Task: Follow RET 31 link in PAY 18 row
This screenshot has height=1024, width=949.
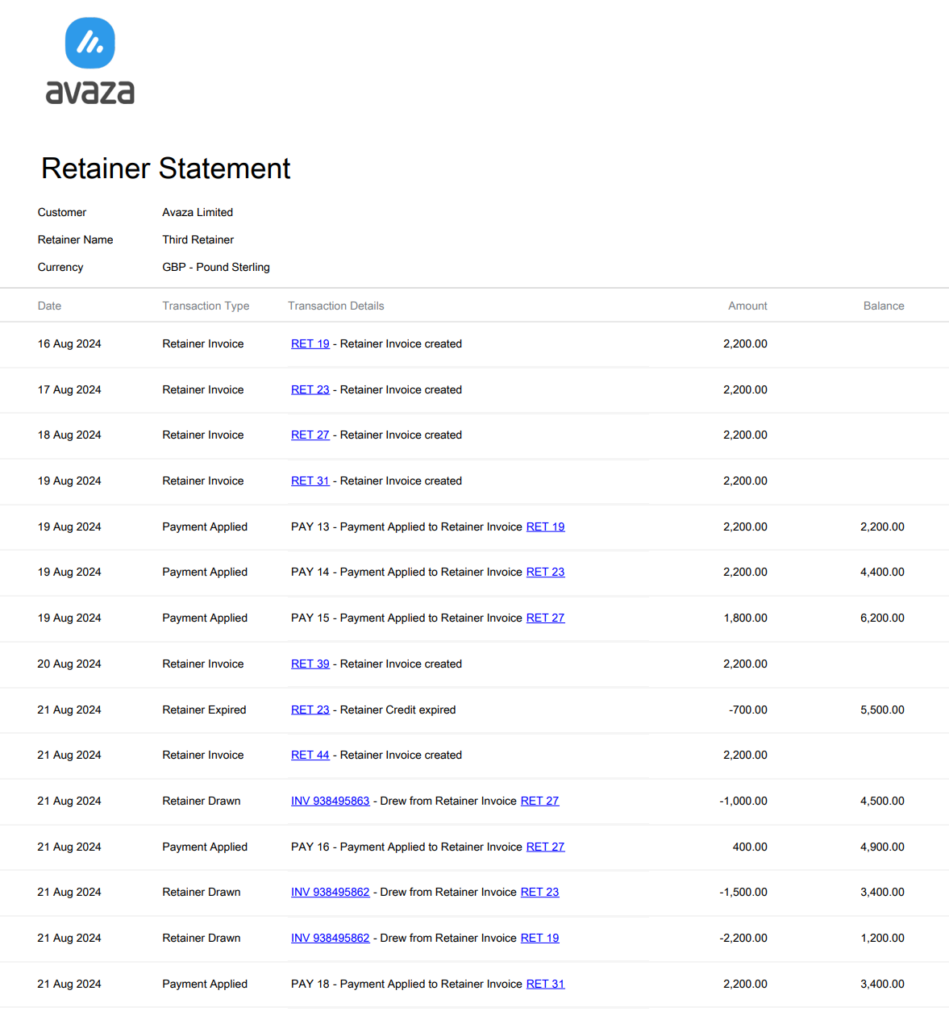Action: (x=545, y=984)
